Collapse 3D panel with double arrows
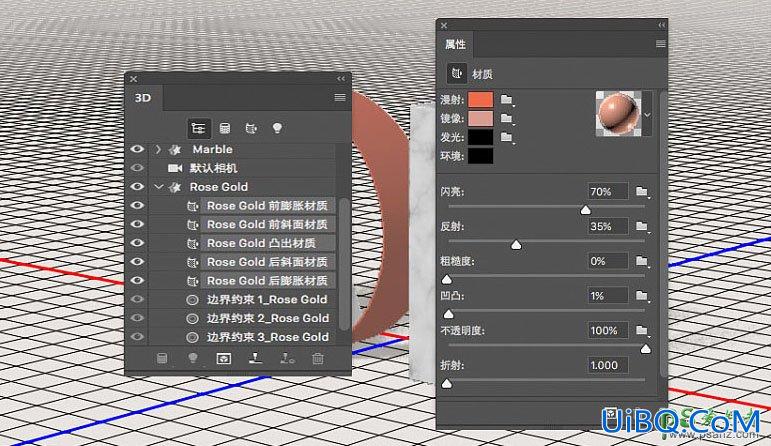 [341, 79]
